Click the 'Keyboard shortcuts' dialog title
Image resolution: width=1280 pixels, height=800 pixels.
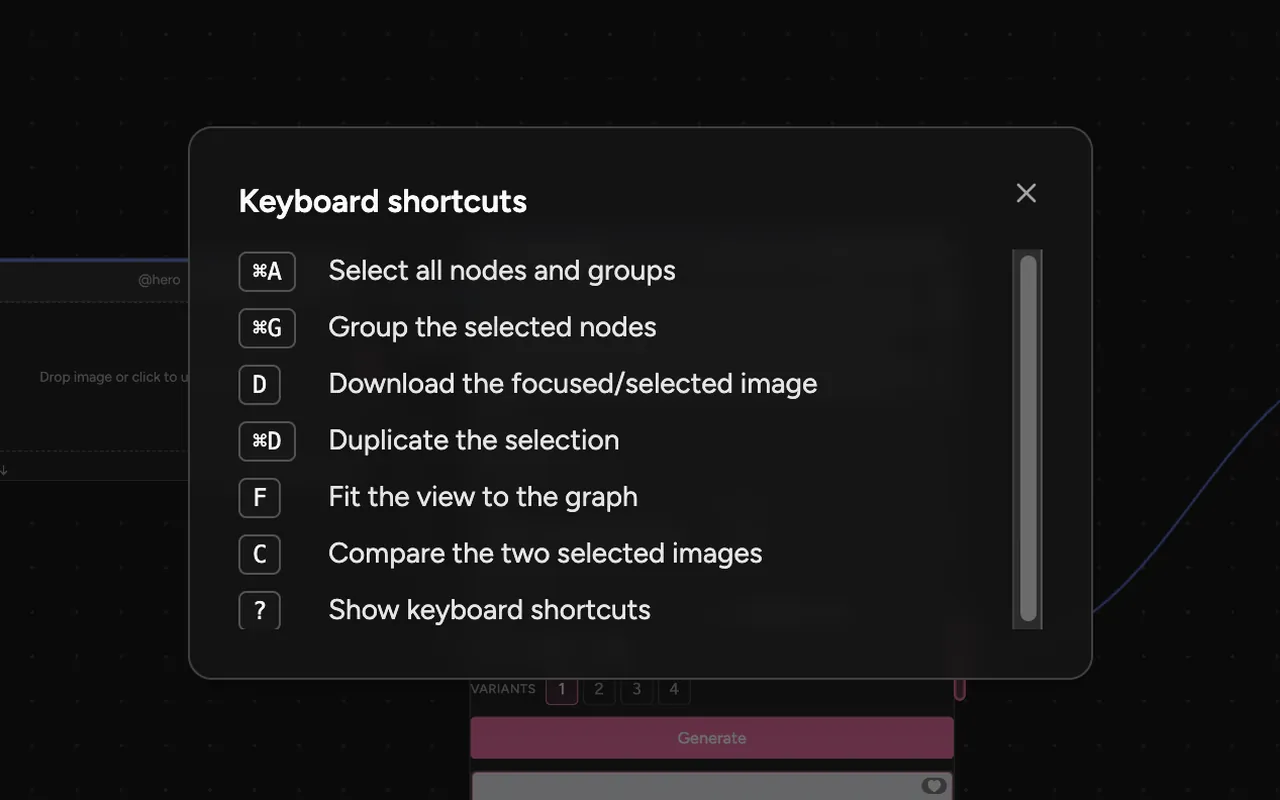383,201
